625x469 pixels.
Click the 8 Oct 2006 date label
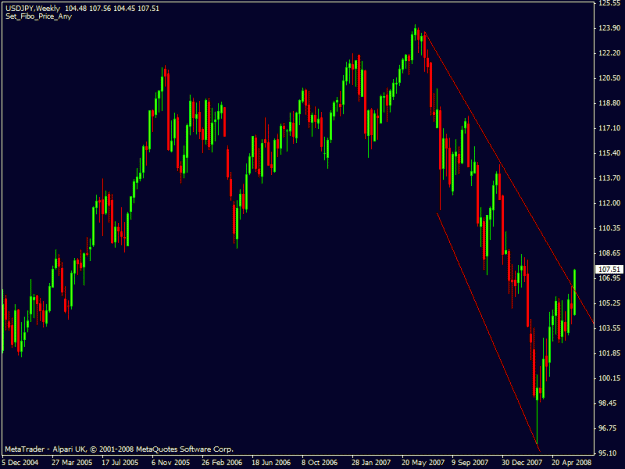coord(319,463)
